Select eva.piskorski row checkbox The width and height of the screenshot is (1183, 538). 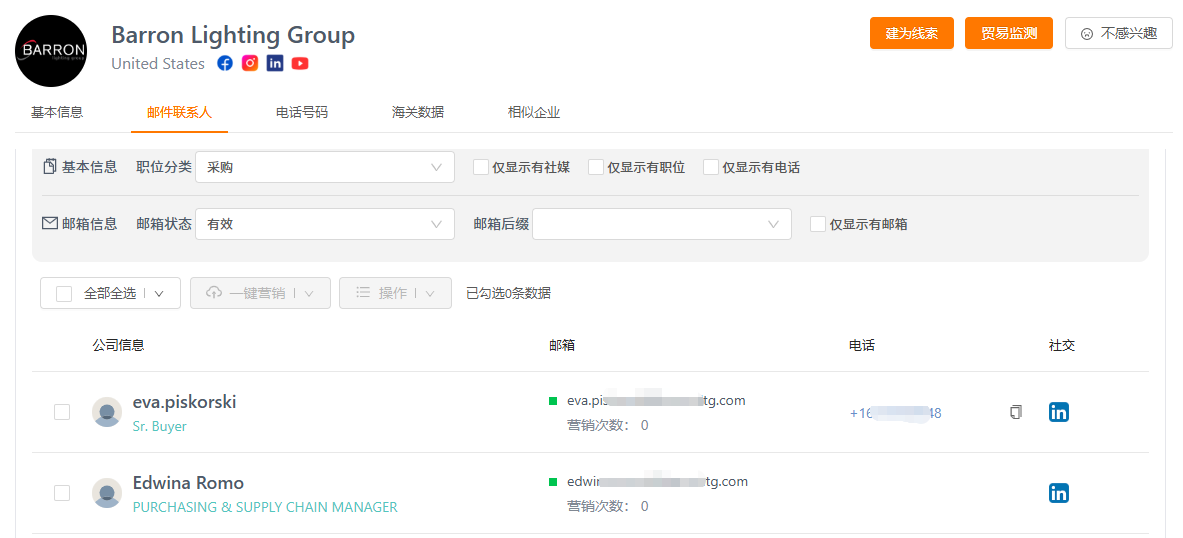(x=62, y=412)
